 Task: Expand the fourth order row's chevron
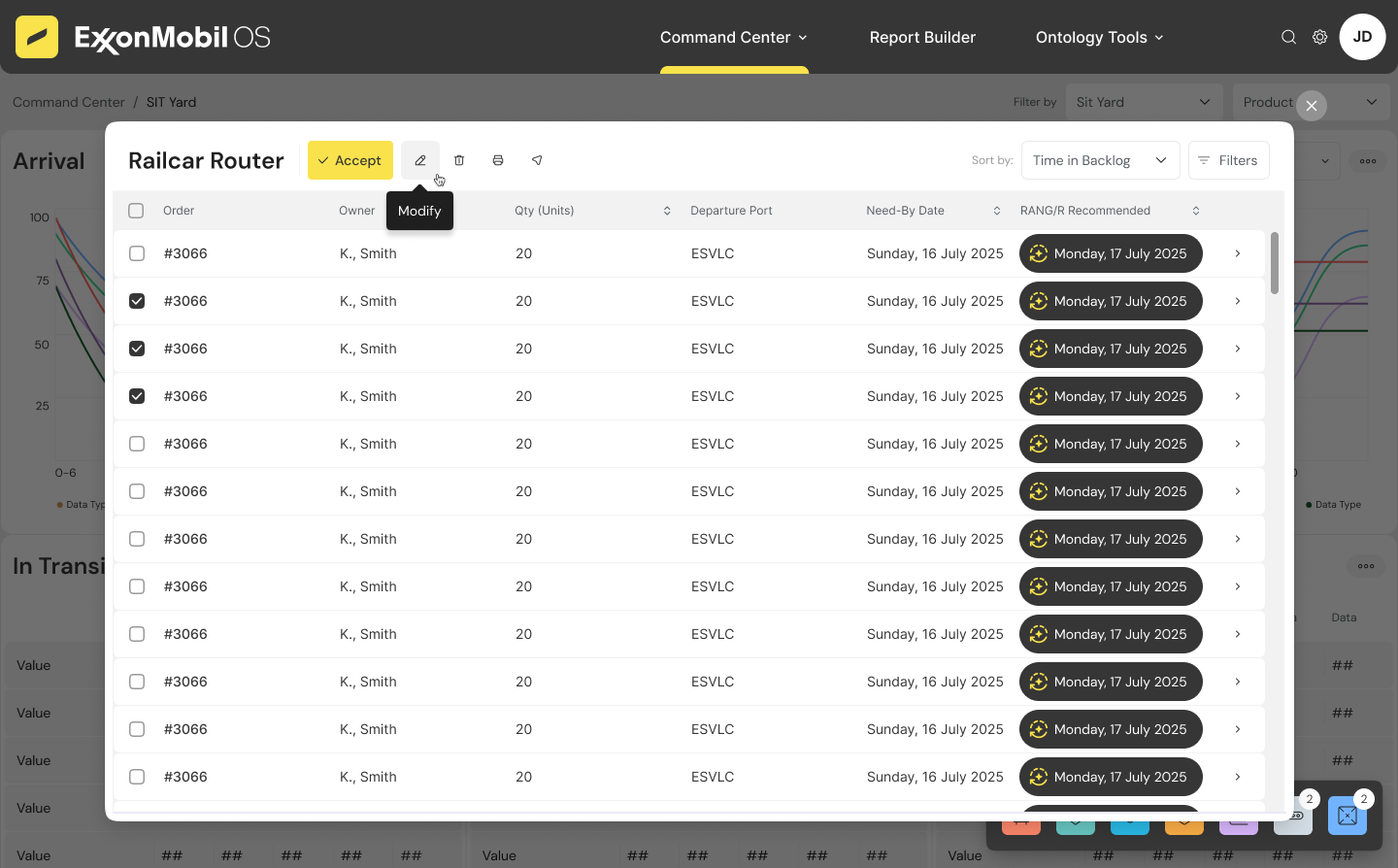(x=1238, y=396)
